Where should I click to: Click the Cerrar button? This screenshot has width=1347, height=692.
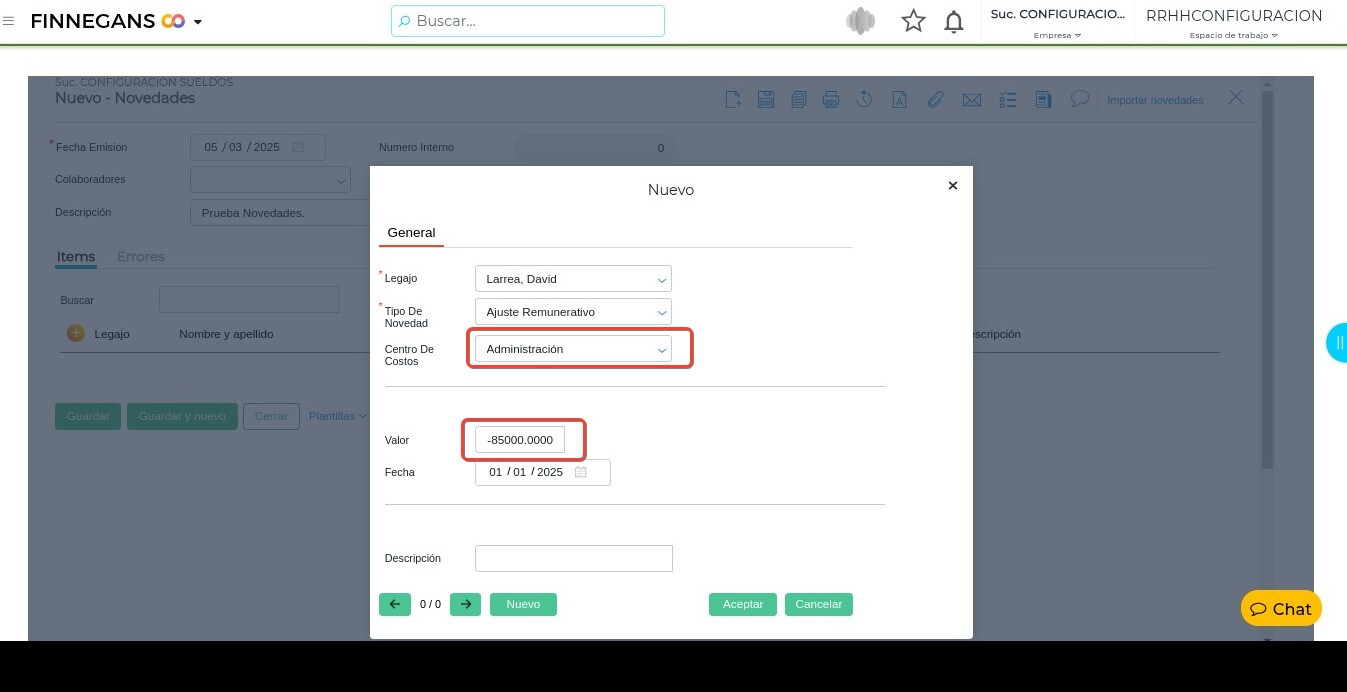click(271, 416)
